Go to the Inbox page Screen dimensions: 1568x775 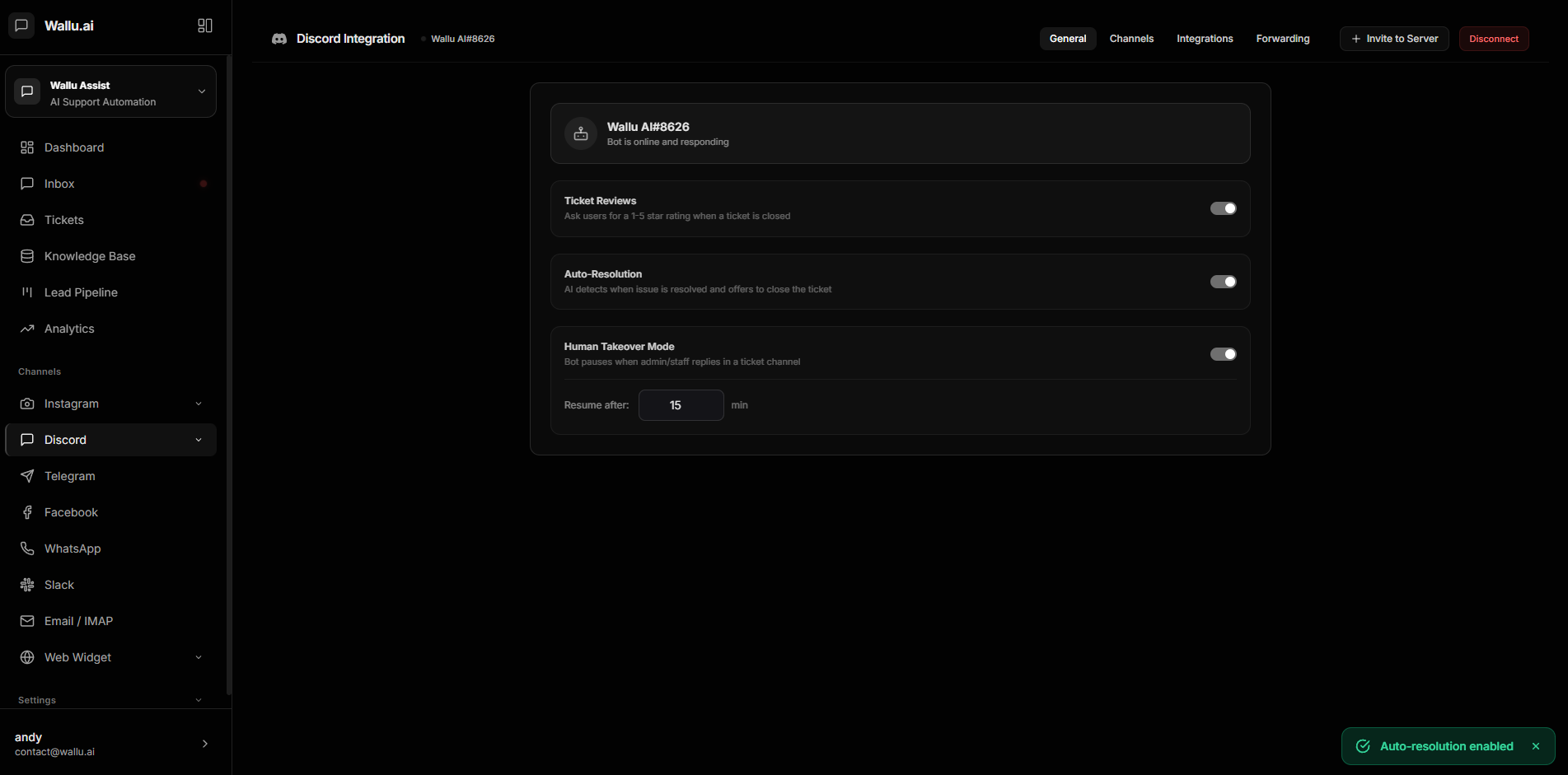pos(111,184)
